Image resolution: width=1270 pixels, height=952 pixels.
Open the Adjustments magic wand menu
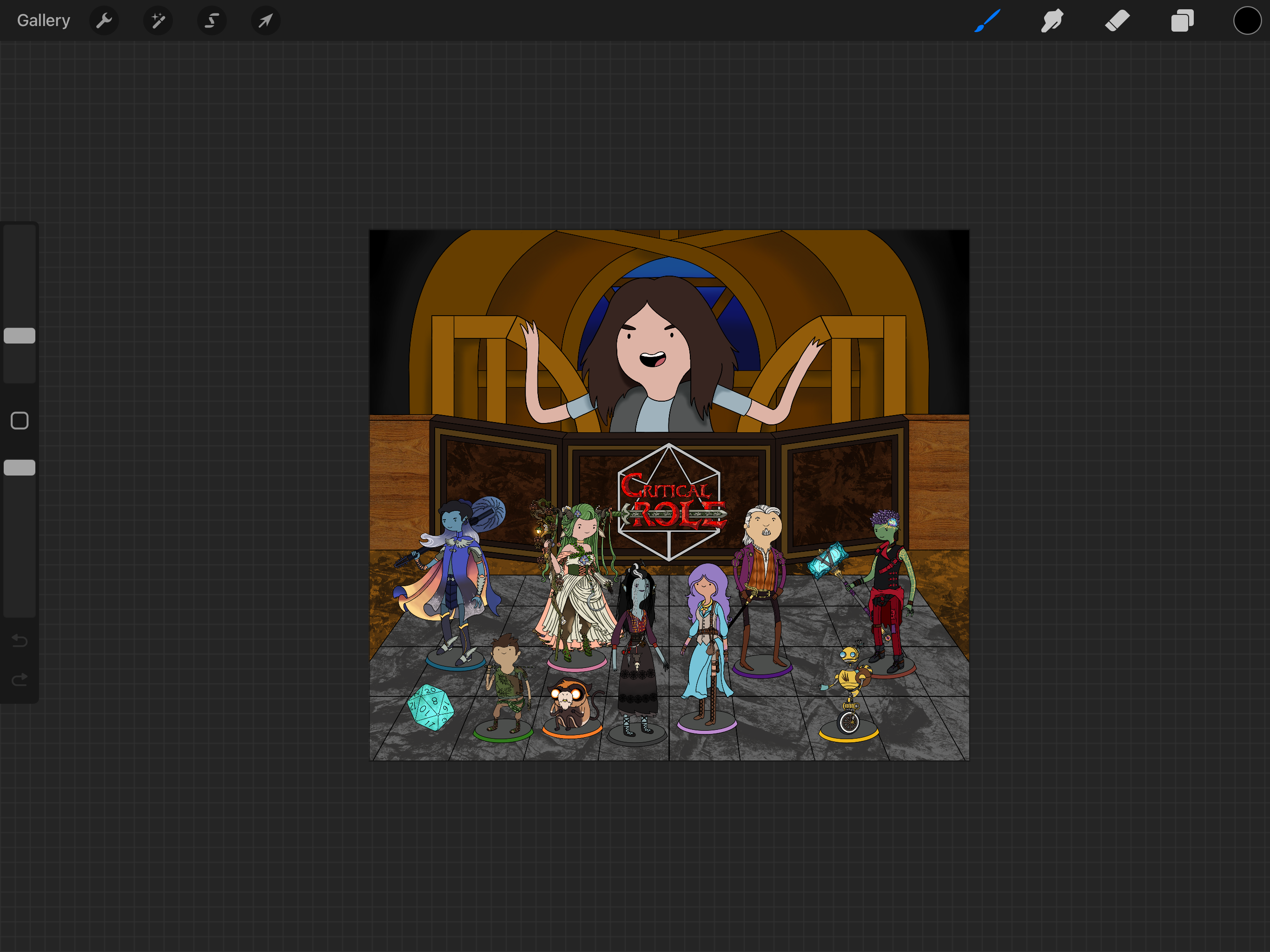tap(158, 21)
